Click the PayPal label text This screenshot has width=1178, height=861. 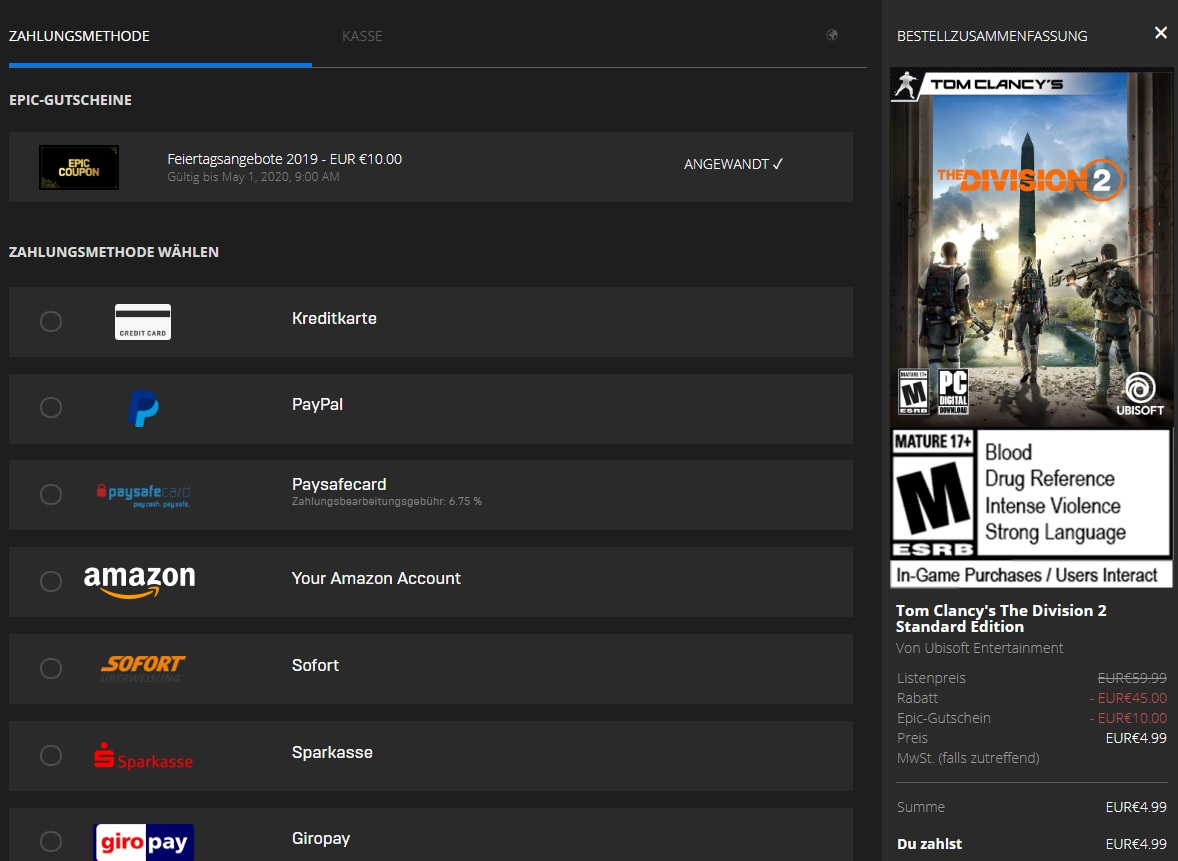(317, 404)
